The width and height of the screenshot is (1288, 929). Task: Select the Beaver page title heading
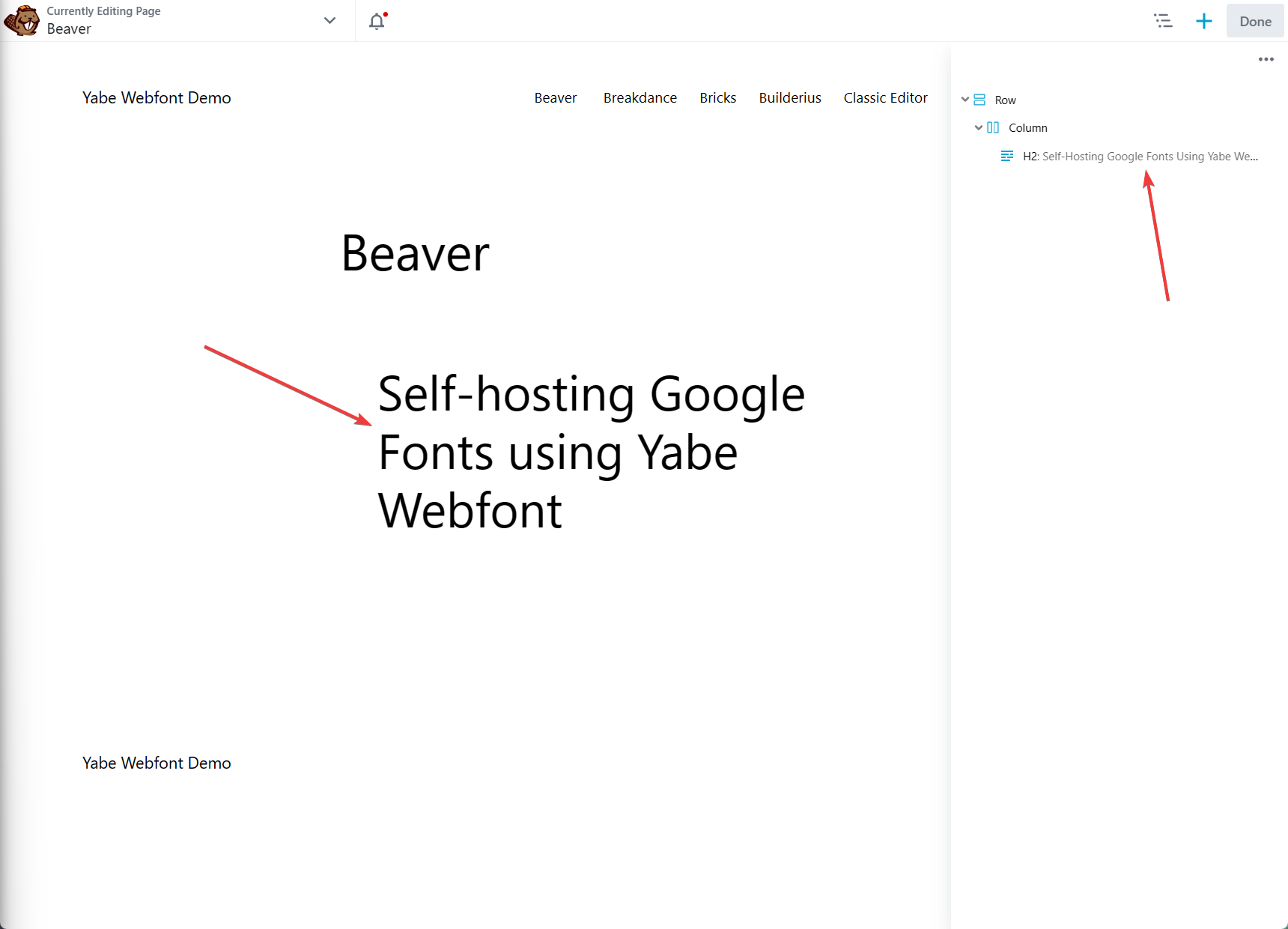(x=416, y=253)
